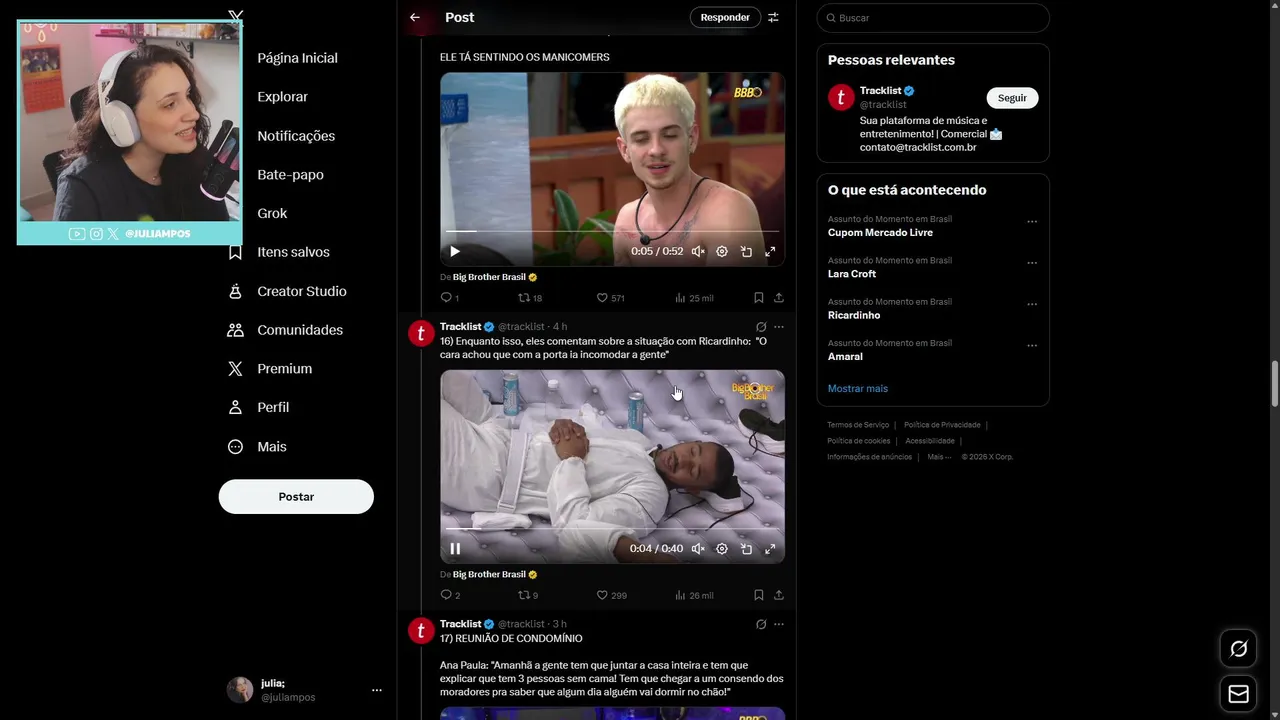This screenshot has height=720, width=1280.
Task: Click the Postar button
Action: coord(296,497)
